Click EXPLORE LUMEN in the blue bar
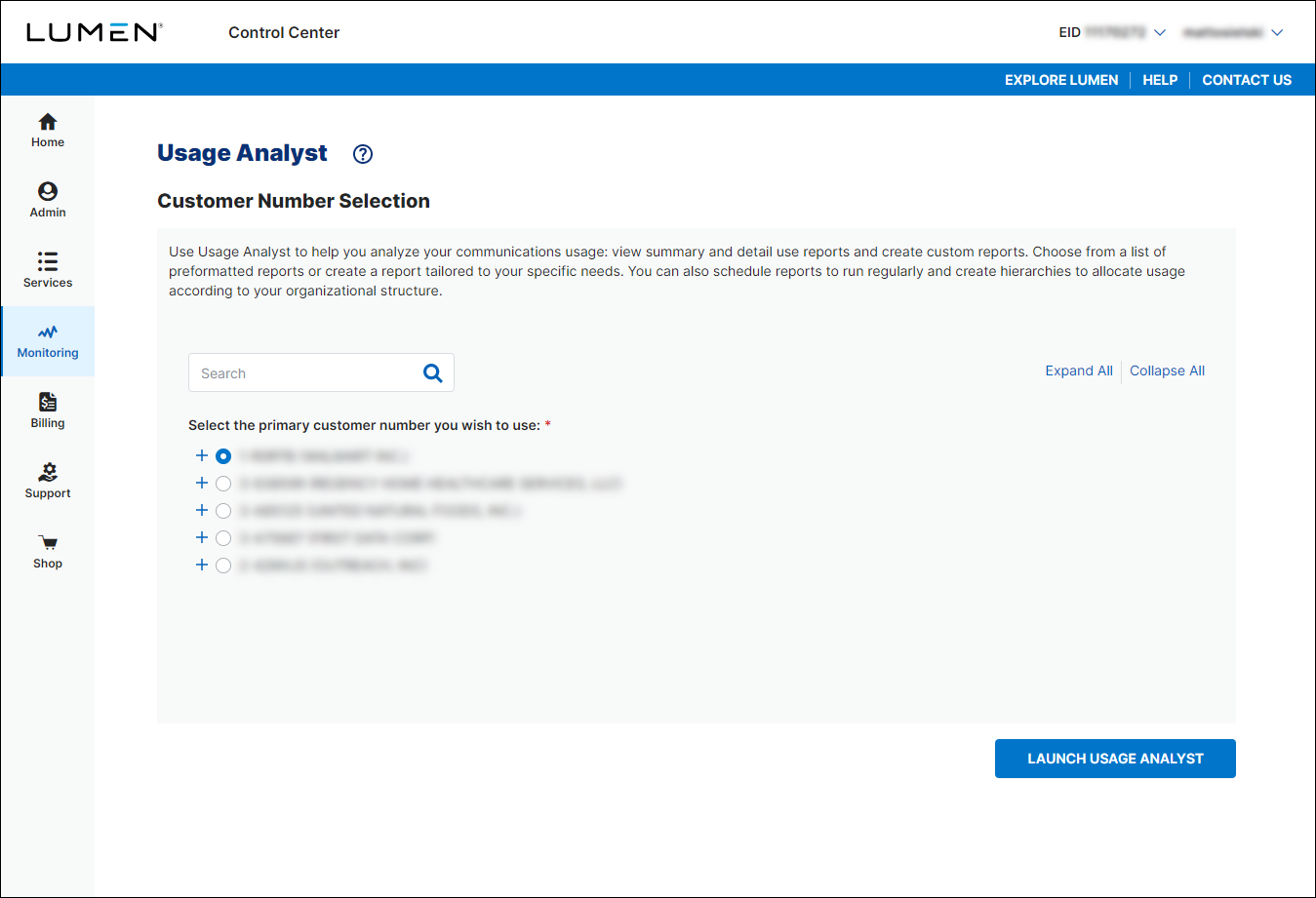1316x898 pixels. [x=1061, y=80]
